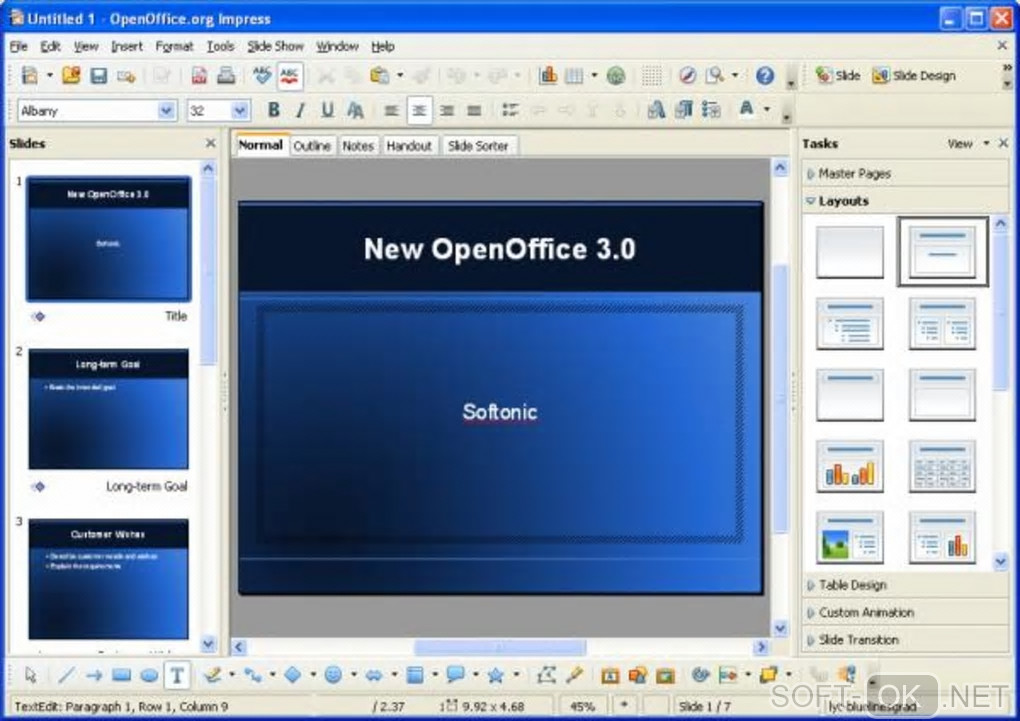Select the smiley Symbol Shapes tool
Screen dimensions: 1020x721
click(x=333, y=675)
